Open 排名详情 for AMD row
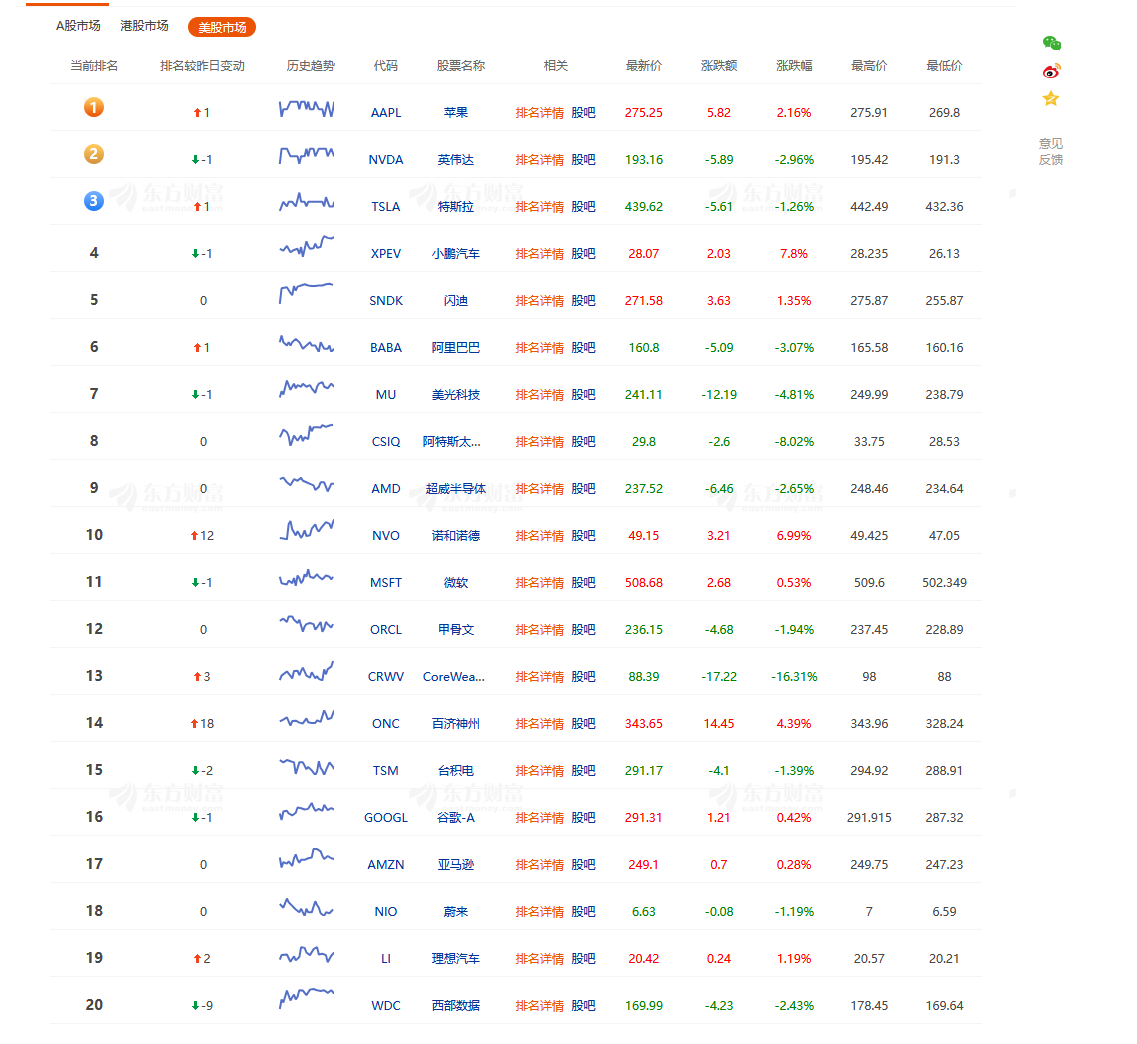 point(539,489)
